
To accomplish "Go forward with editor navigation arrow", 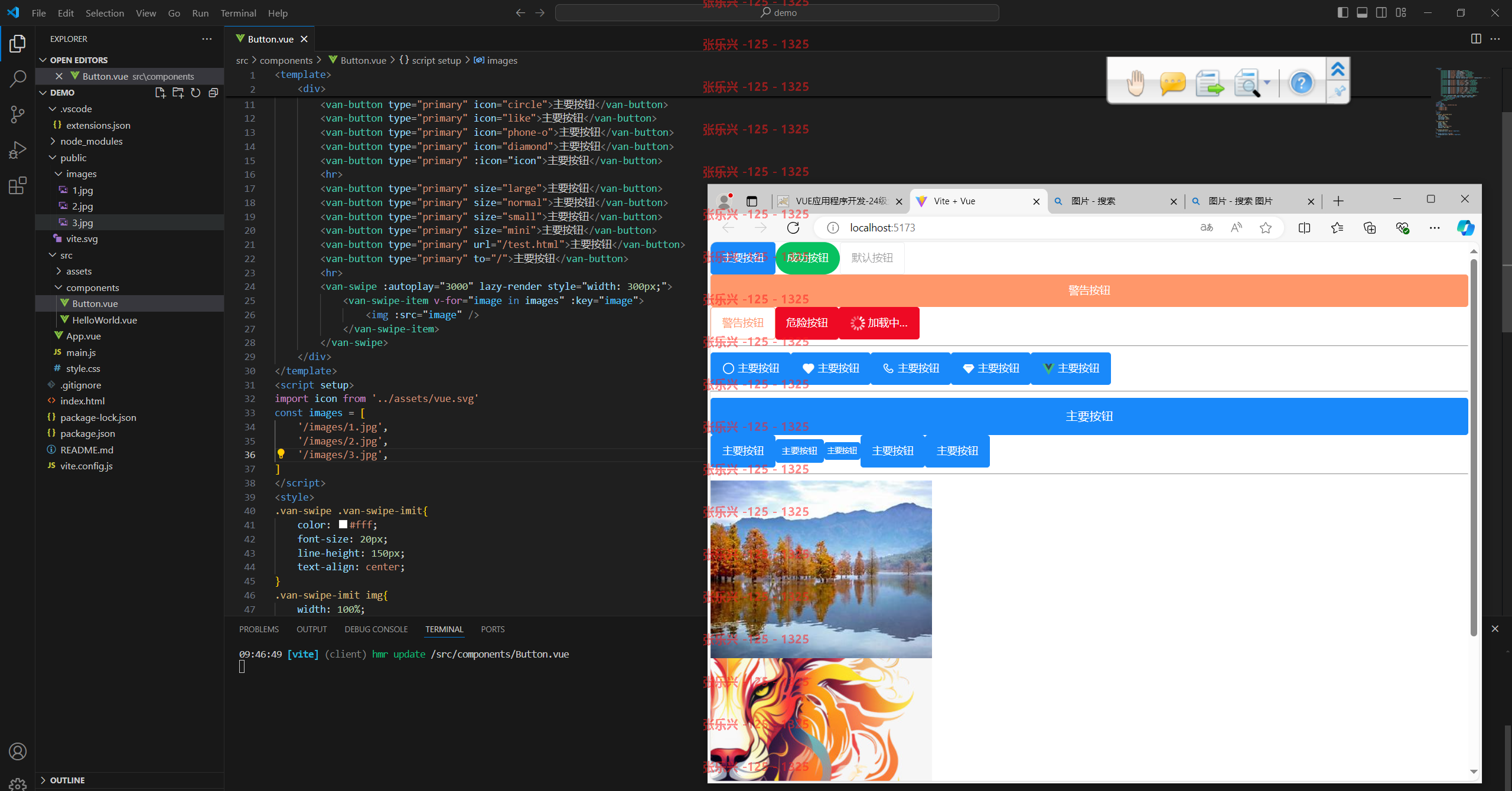I will (x=540, y=12).
